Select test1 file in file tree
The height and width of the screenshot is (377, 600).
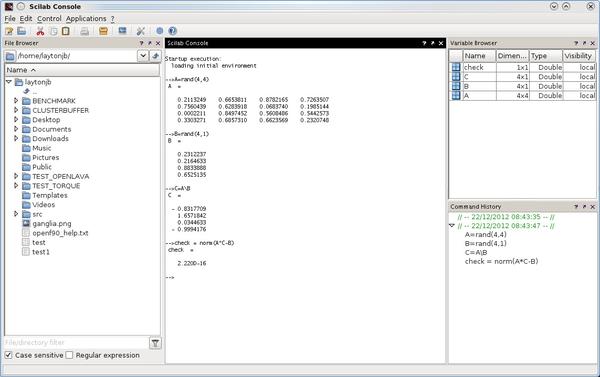coord(41,252)
